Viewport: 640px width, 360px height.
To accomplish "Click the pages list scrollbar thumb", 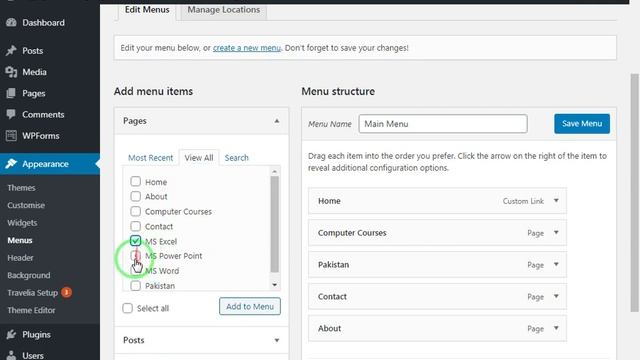I will coord(275,224).
